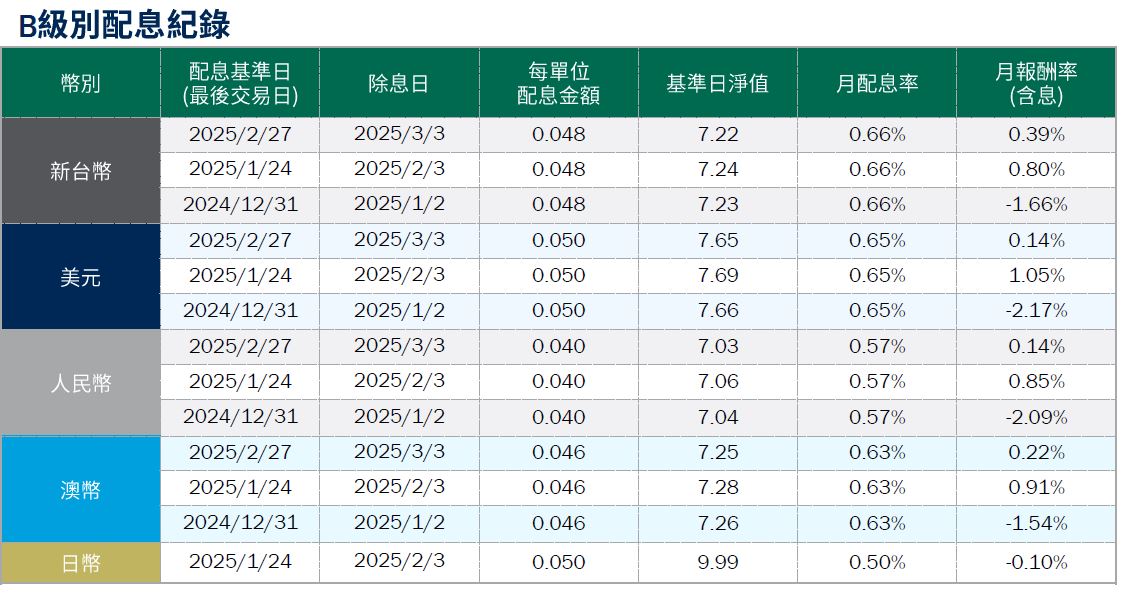Image resolution: width=1124 pixels, height=593 pixels.
Task: Select the 幣別 column header
Action: 80,84
